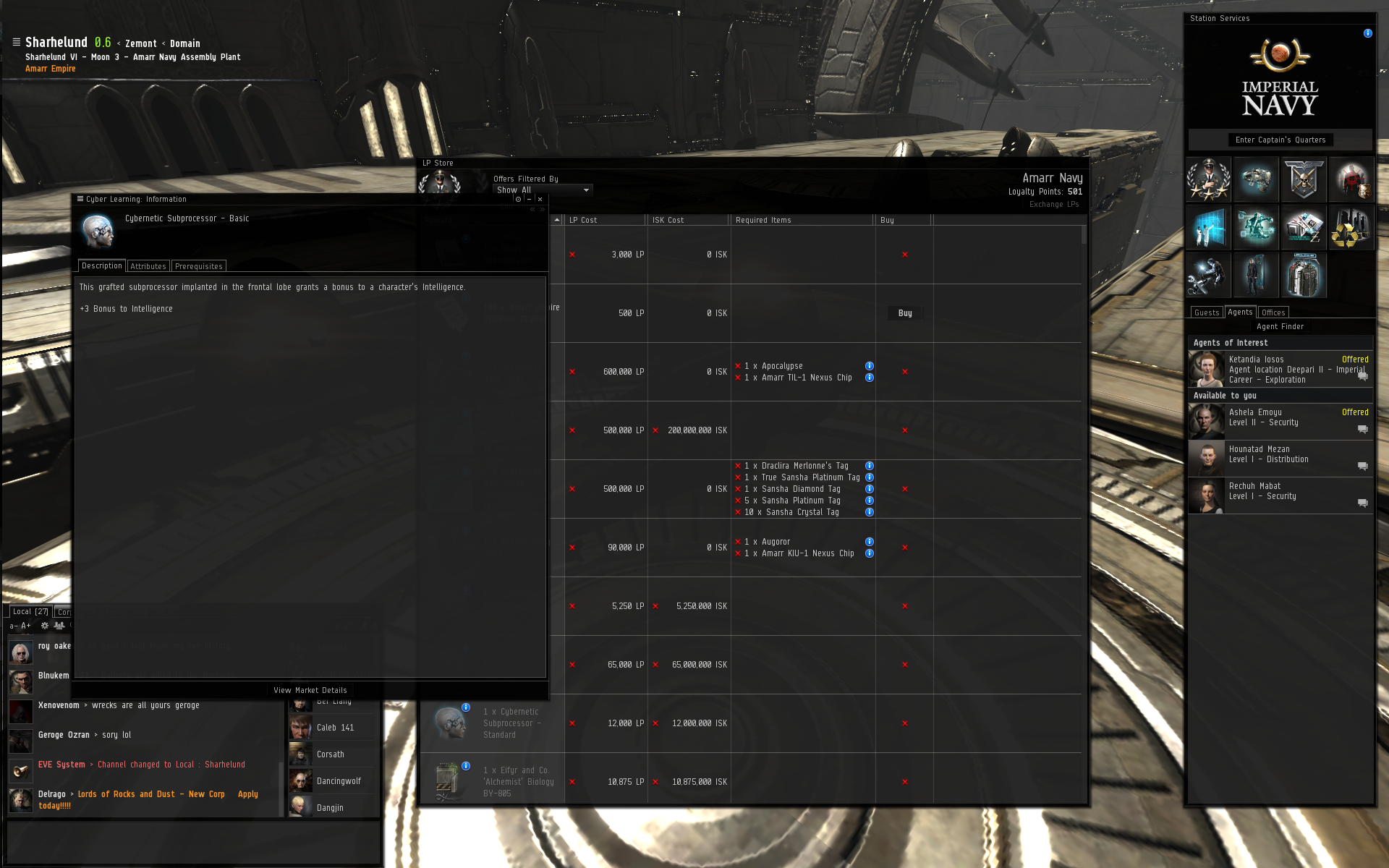Open the scientists Science and Industry icon
The height and width of the screenshot is (868, 1389).
click(1208, 227)
